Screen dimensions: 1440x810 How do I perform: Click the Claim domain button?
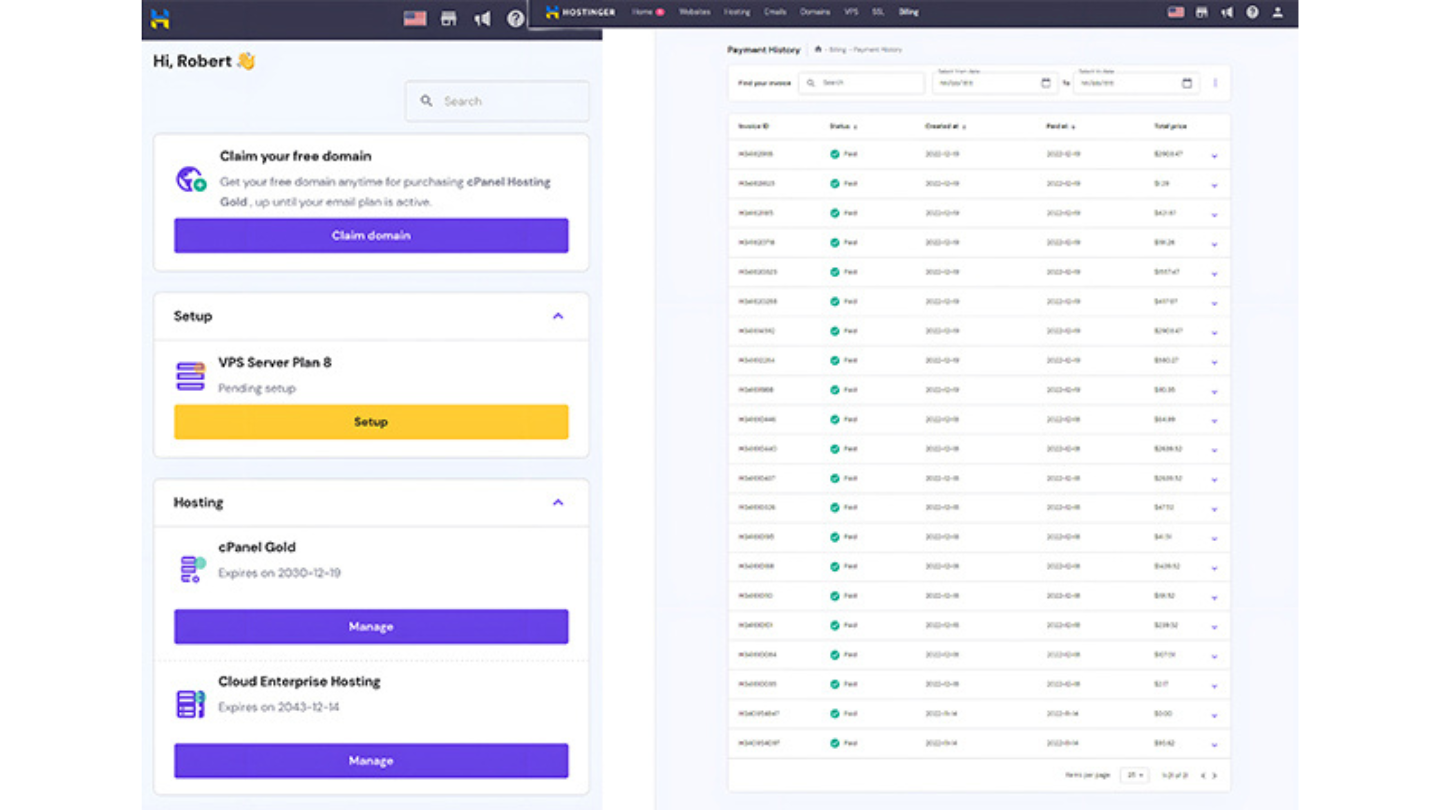coord(371,236)
